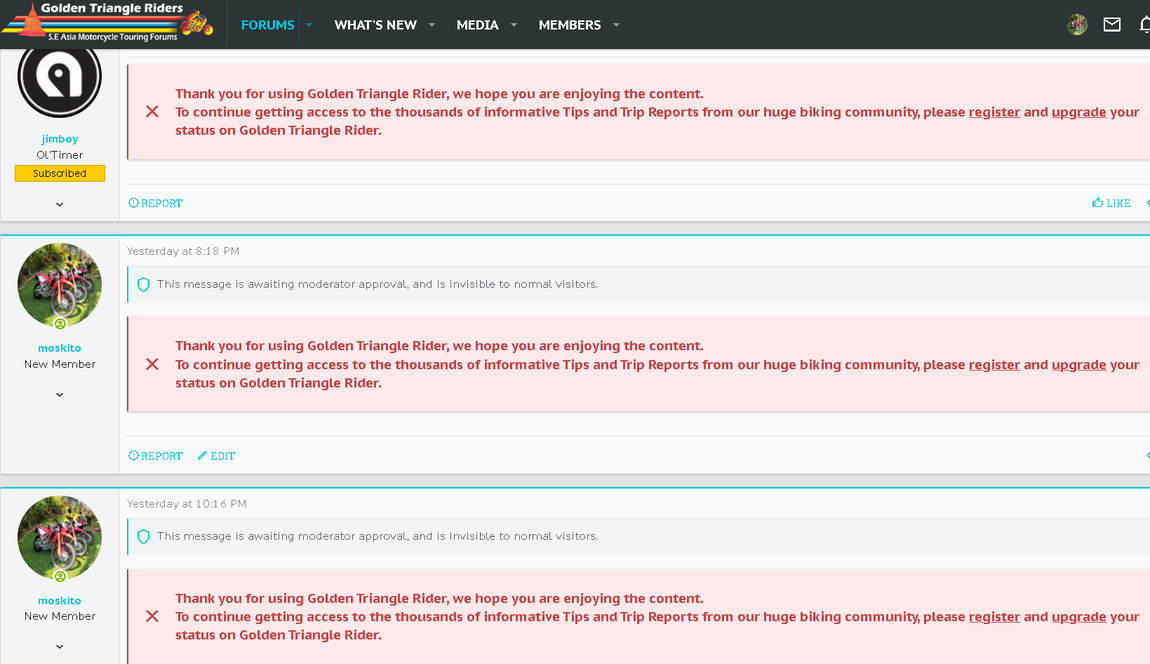The height and width of the screenshot is (664, 1150).
Task: Open the account avatar in top bar
Action: click(x=1077, y=25)
